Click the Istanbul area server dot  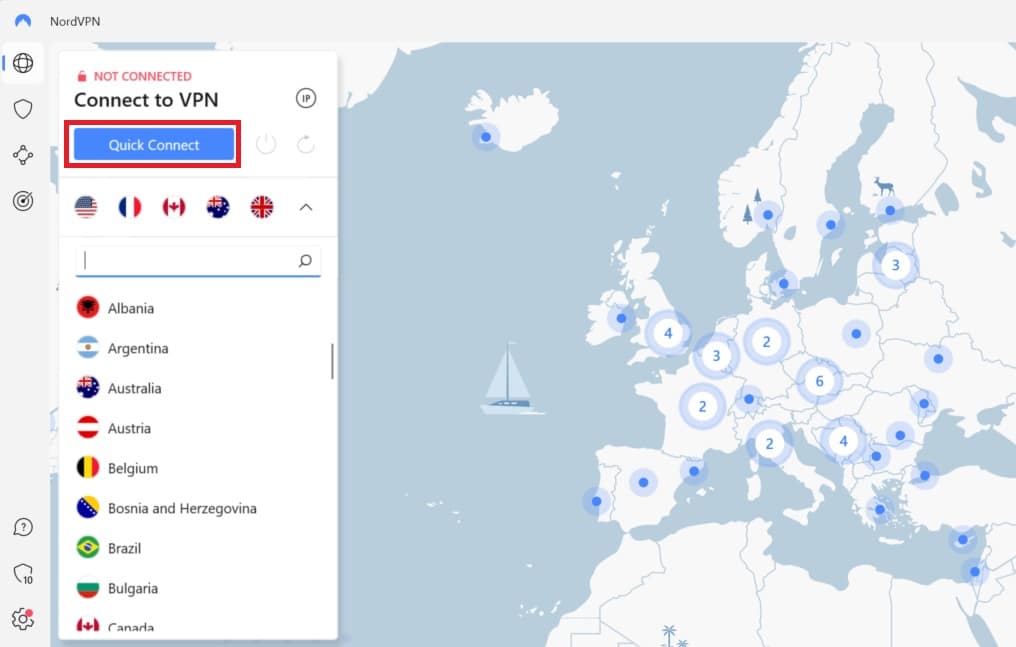pos(925,475)
